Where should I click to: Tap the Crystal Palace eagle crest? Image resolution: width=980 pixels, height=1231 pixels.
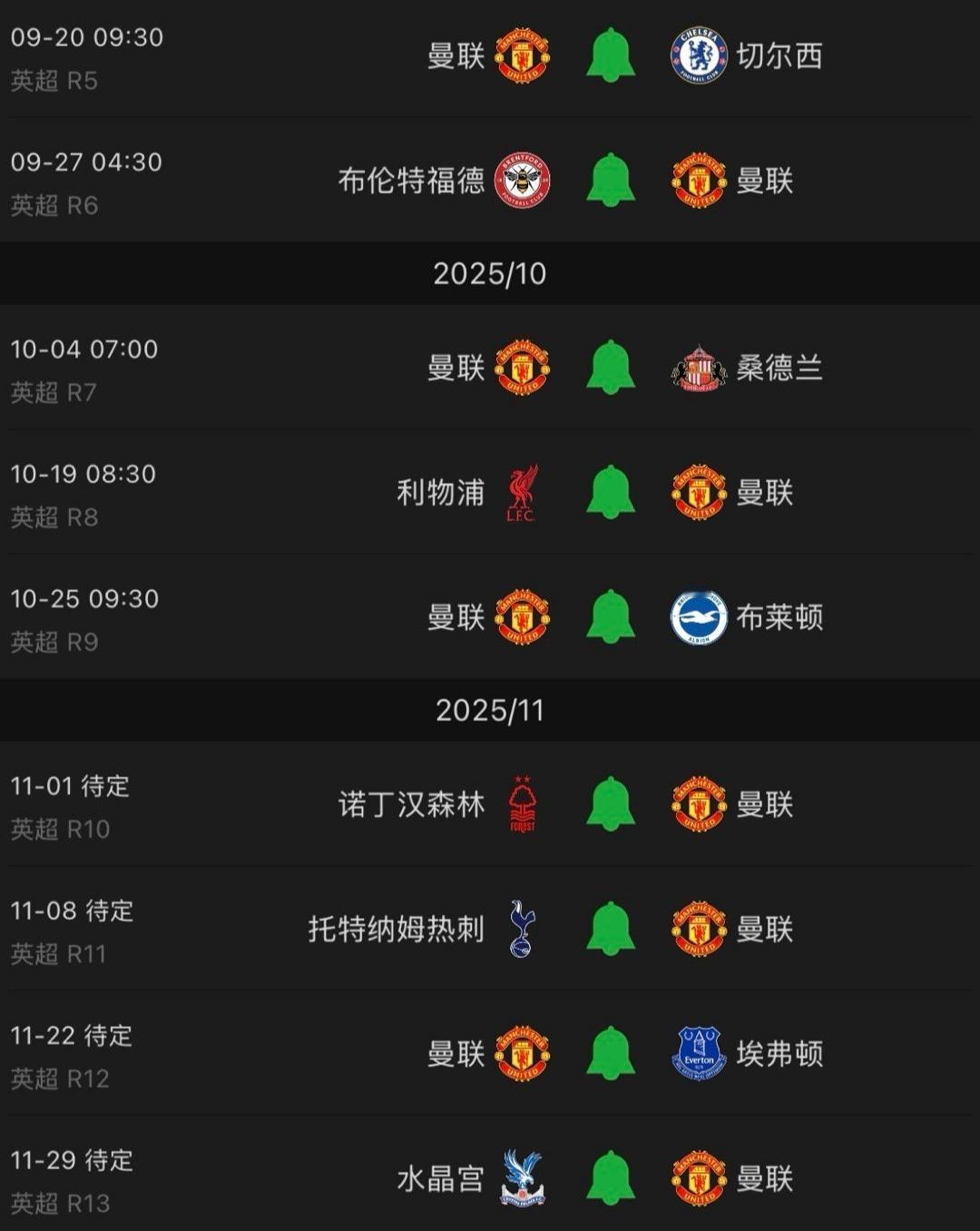point(522,1178)
